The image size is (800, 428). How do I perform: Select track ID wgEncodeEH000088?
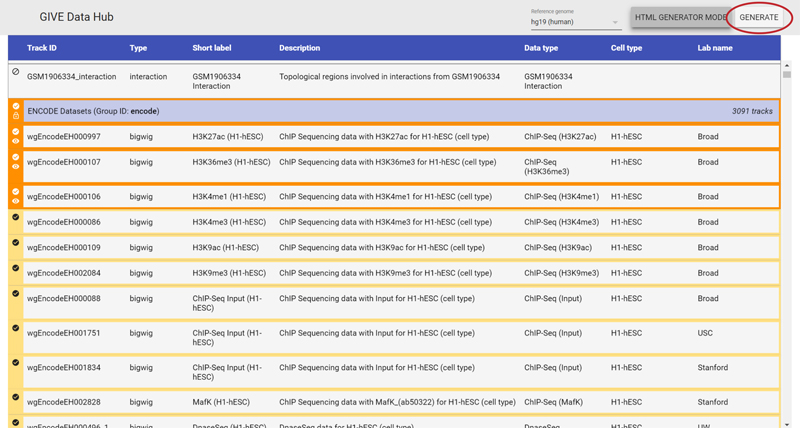tap(64, 298)
